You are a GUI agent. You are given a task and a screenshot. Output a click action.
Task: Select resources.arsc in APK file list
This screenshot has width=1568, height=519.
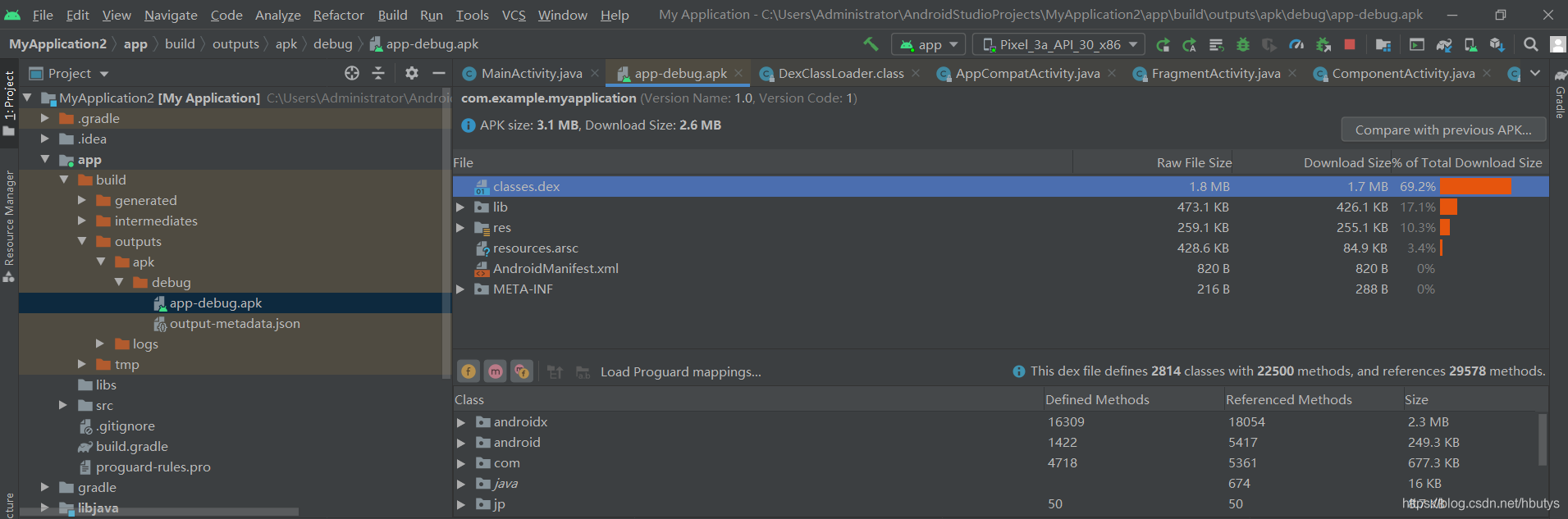tap(535, 248)
